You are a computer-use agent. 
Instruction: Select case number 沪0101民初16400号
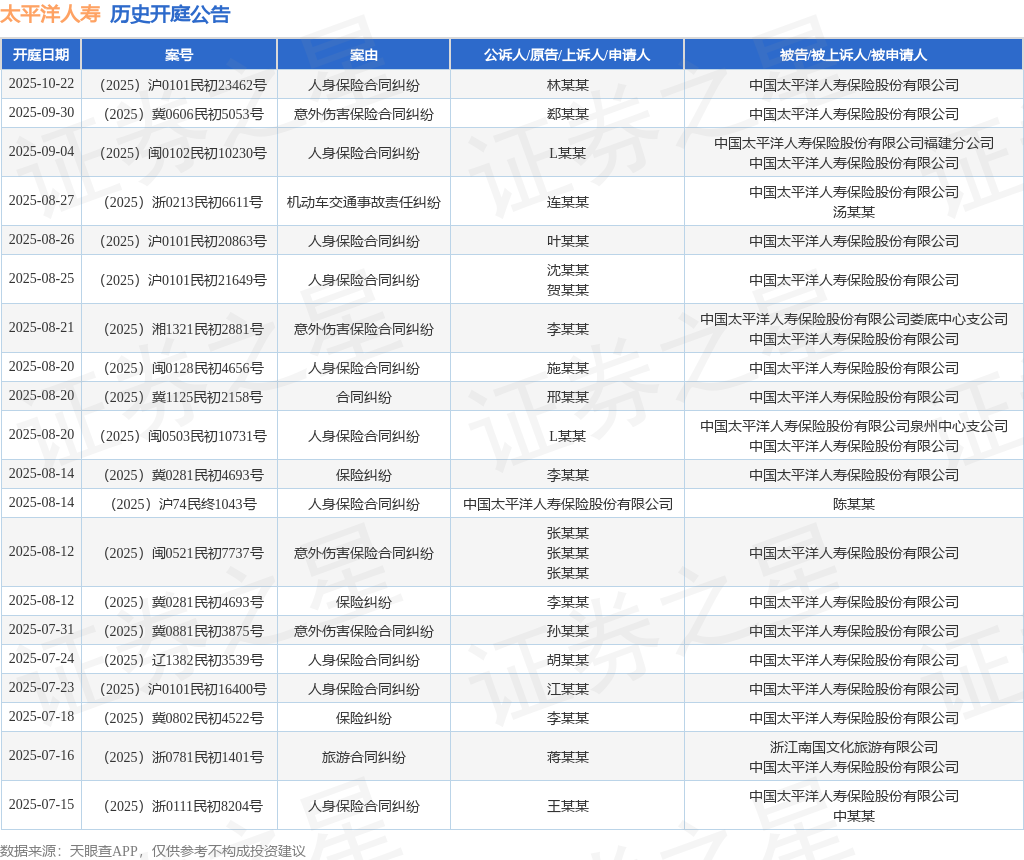(x=183, y=690)
